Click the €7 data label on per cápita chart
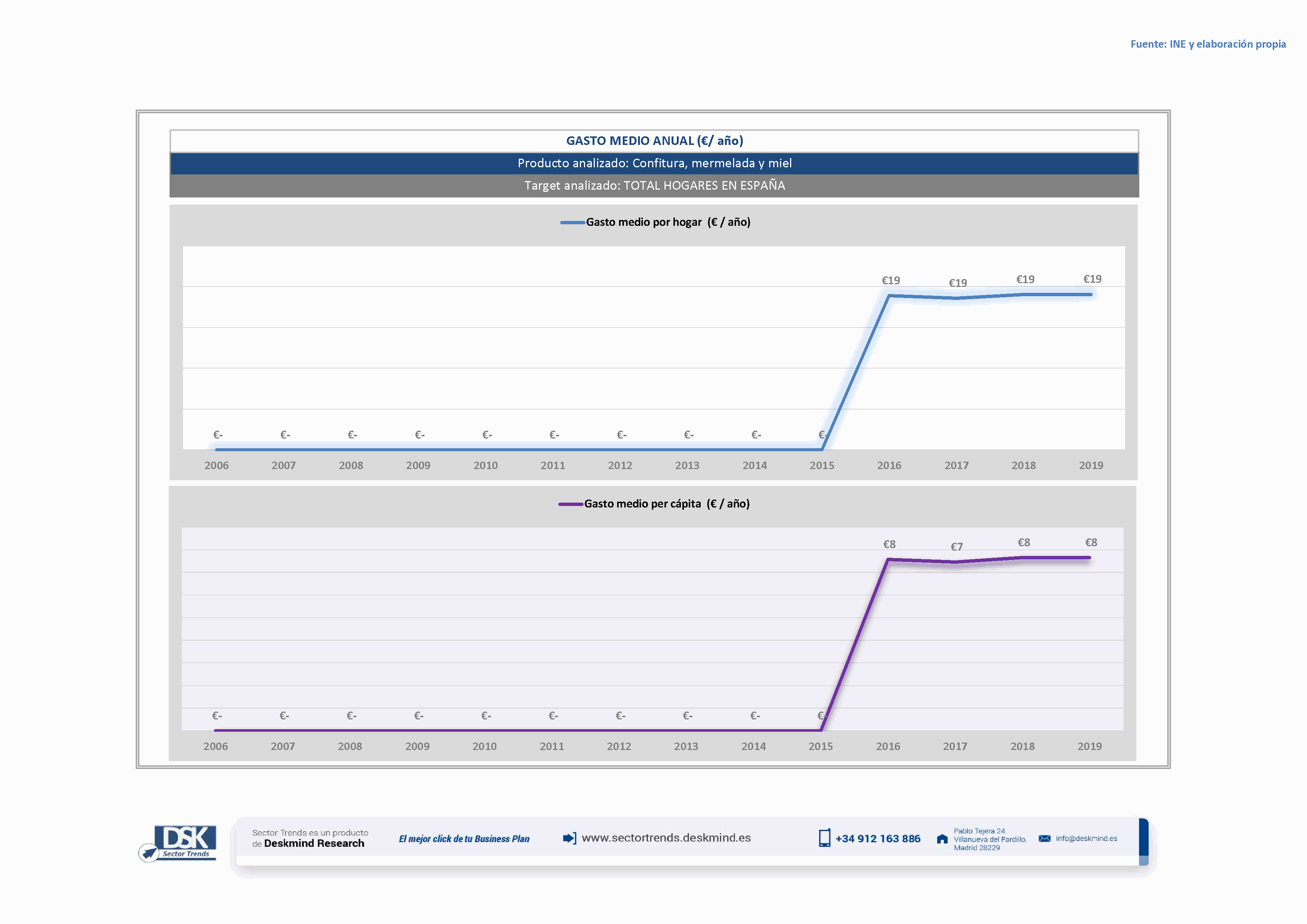Image resolution: width=1307 pixels, height=924 pixels. (x=956, y=547)
